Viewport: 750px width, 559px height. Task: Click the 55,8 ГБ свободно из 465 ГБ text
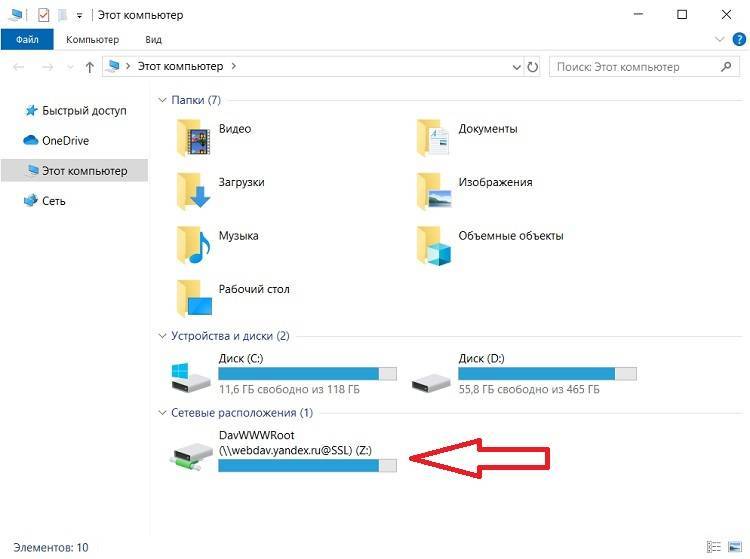point(529,389)
